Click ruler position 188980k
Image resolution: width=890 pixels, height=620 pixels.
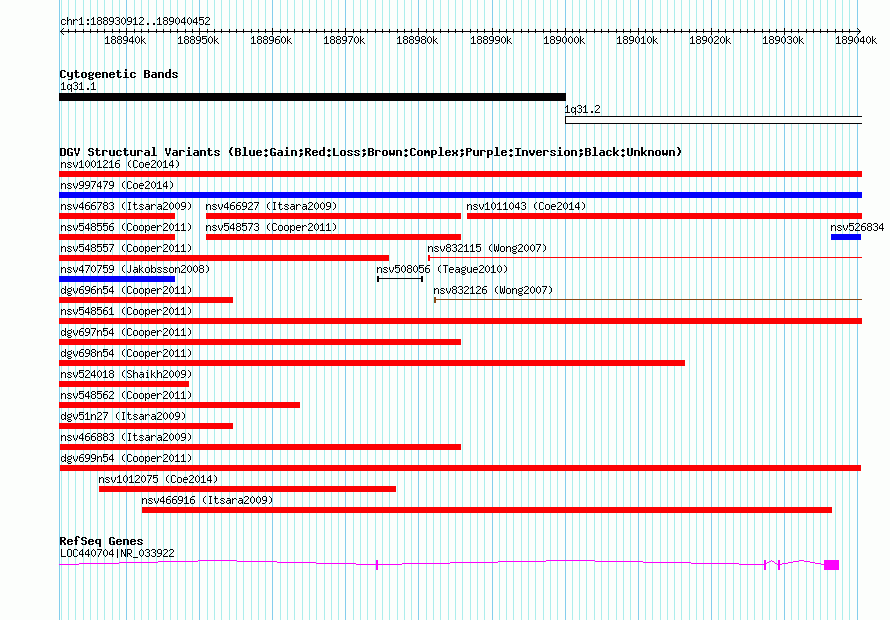coord(417,40)
